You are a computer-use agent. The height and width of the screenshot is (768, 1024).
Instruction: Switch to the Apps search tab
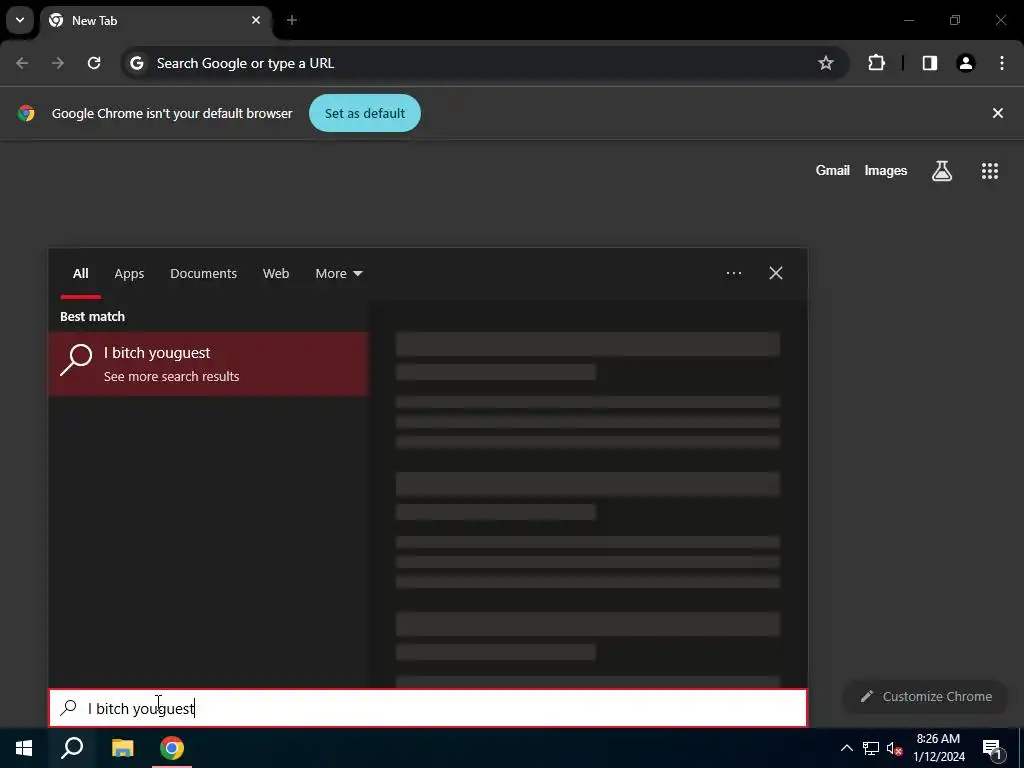pyautogui.click(x=129, y=274)
